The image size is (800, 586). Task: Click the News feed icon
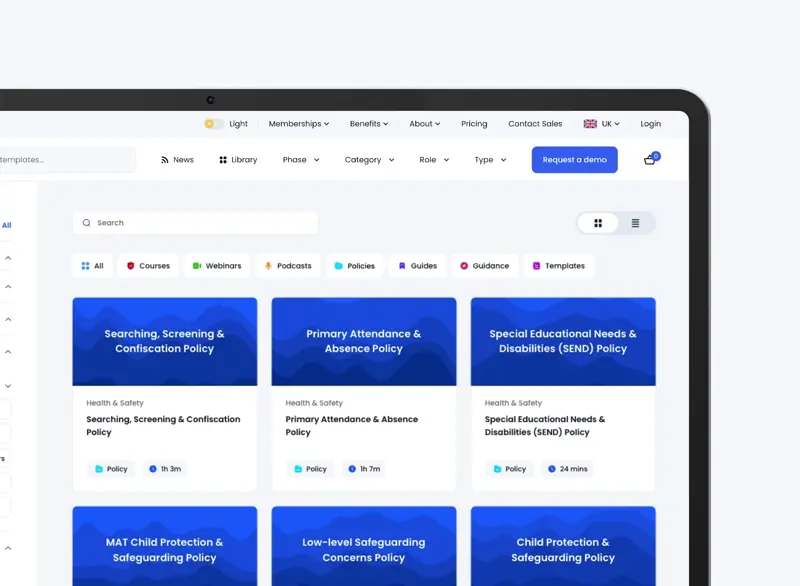165,160
